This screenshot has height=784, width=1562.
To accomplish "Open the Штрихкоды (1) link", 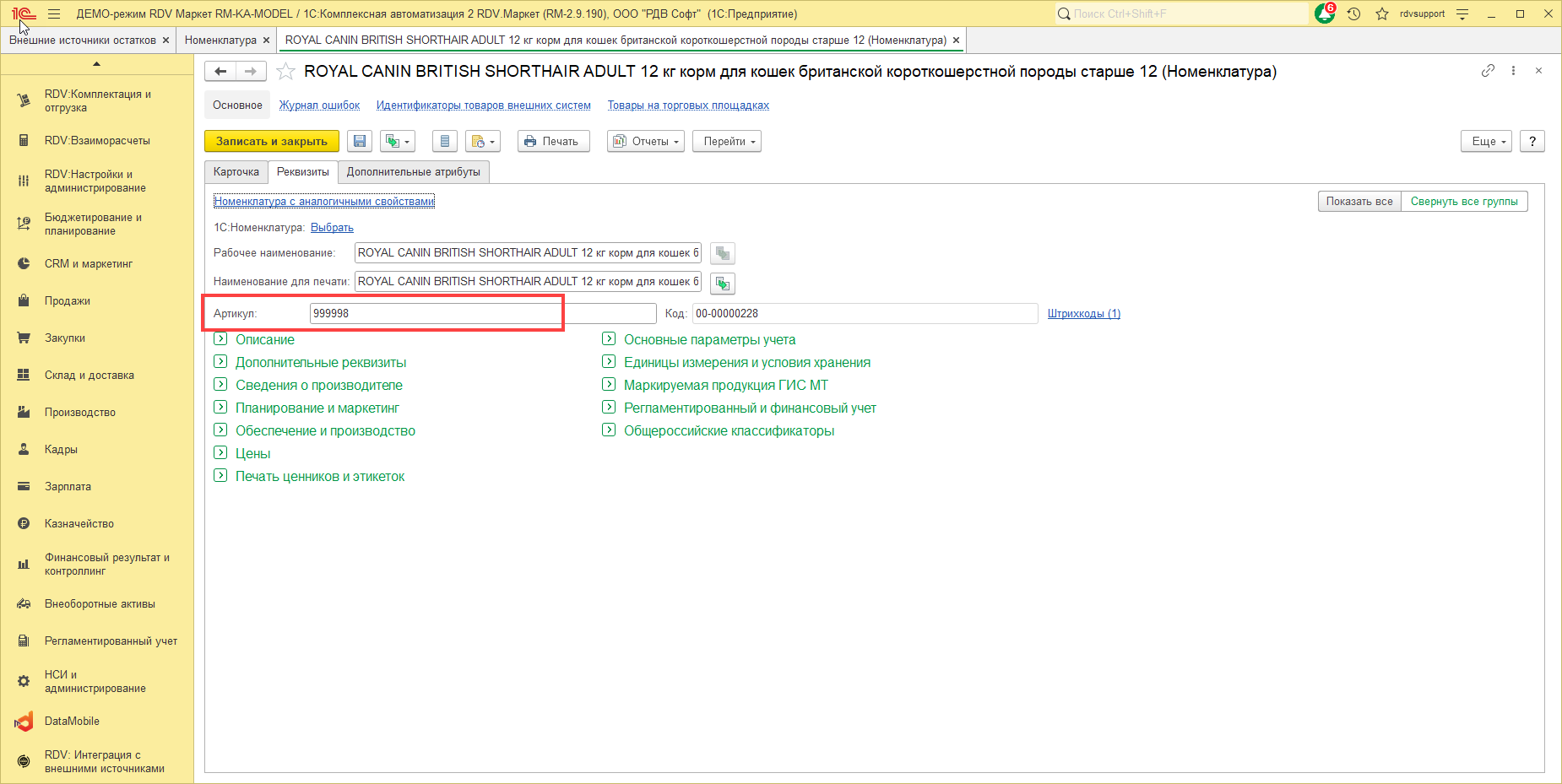I will (1084, 314).
